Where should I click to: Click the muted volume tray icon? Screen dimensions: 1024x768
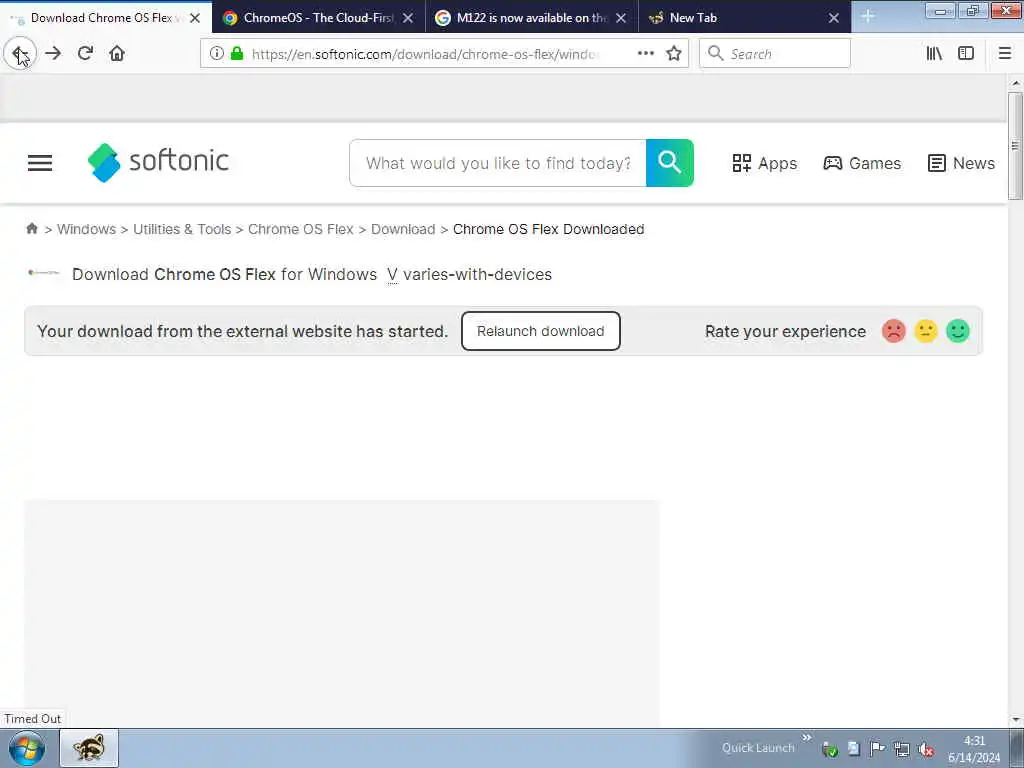tap(925, 749)
